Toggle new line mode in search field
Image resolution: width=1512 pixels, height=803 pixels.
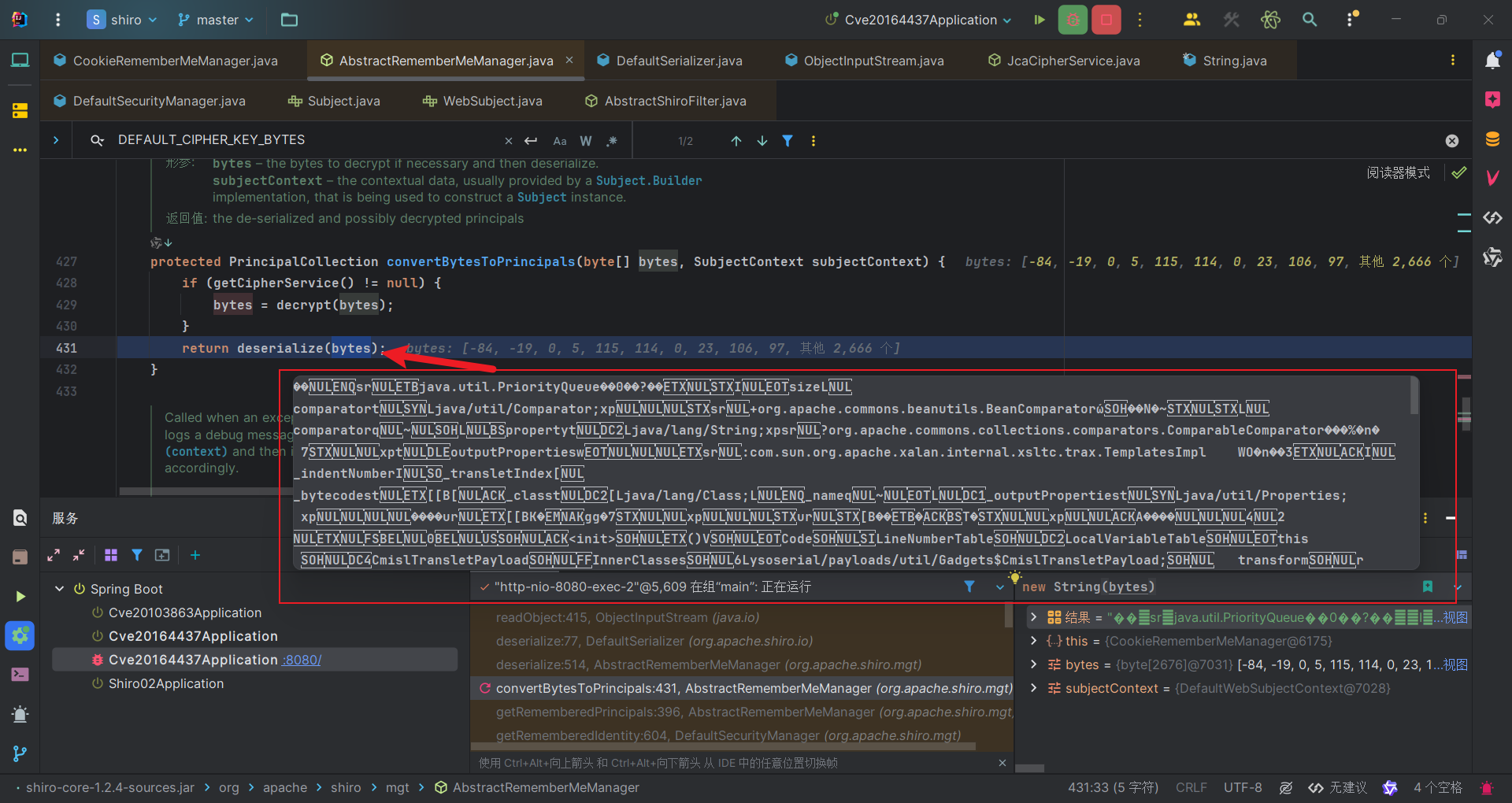coord(531,141)
